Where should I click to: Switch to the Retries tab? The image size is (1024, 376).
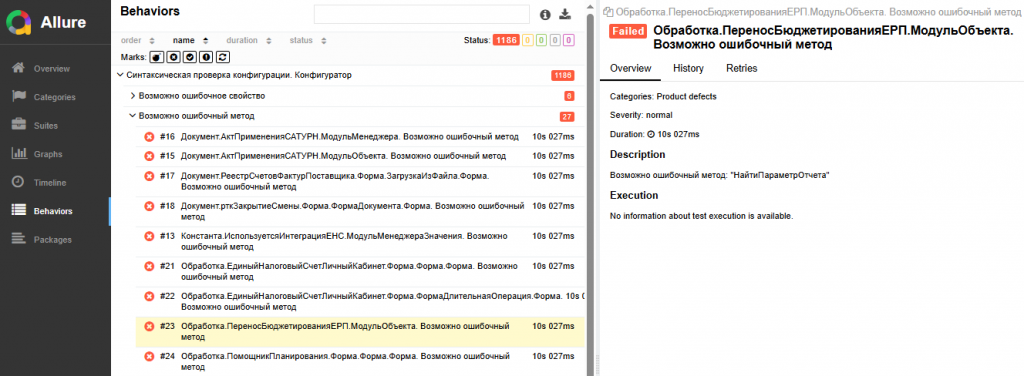741,68
